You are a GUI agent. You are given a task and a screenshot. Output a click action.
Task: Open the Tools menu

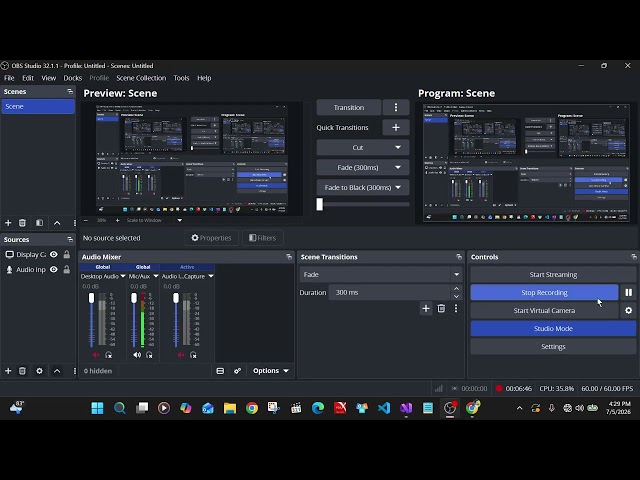pos(181,78)
